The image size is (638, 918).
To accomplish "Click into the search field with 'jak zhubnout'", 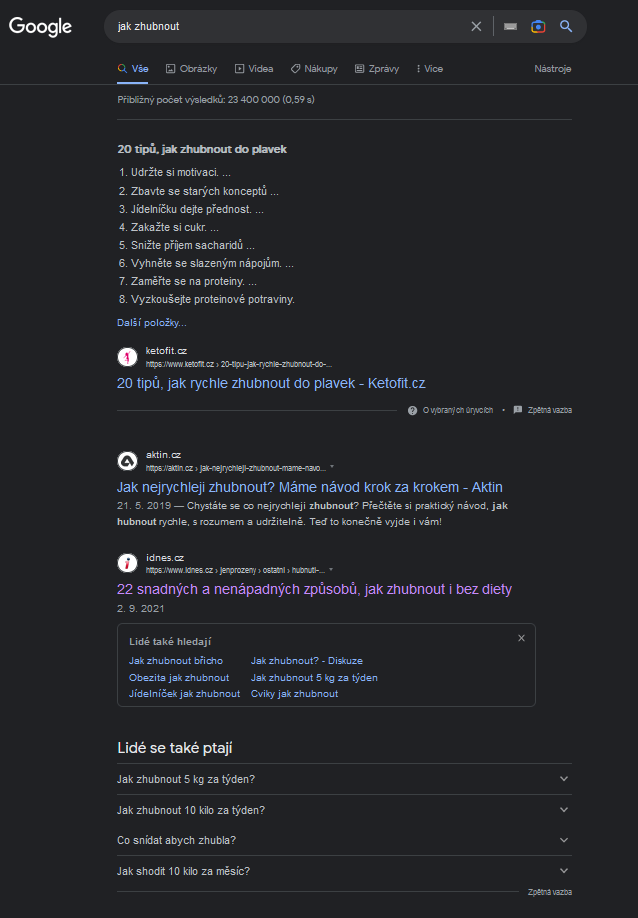I will (x=290, y=26).
